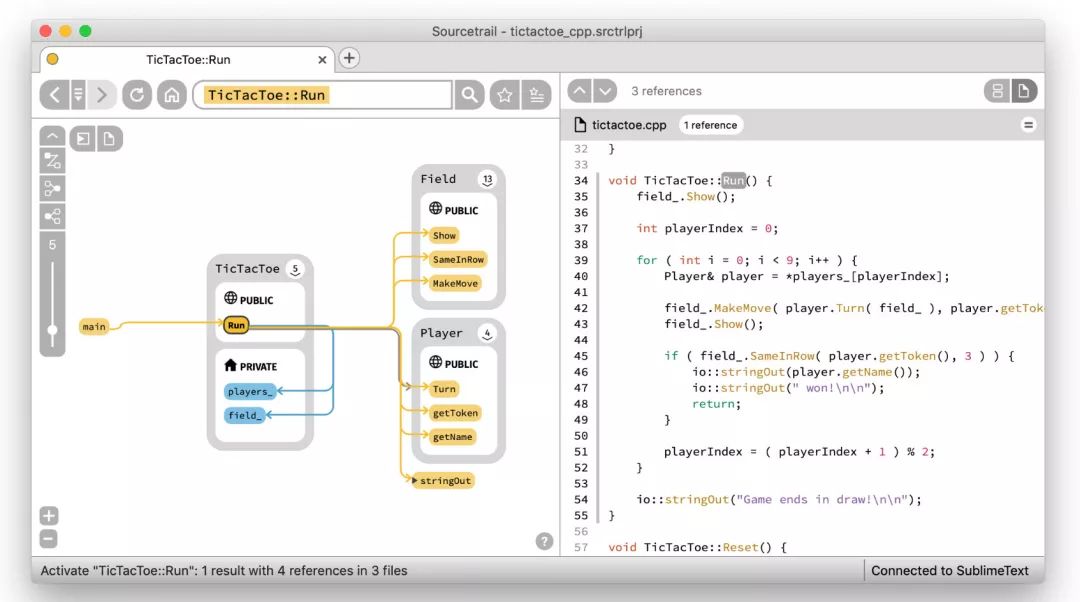Click the tictactoe.cpp file title
1080x602 pixels.
[x=629, y=125]
